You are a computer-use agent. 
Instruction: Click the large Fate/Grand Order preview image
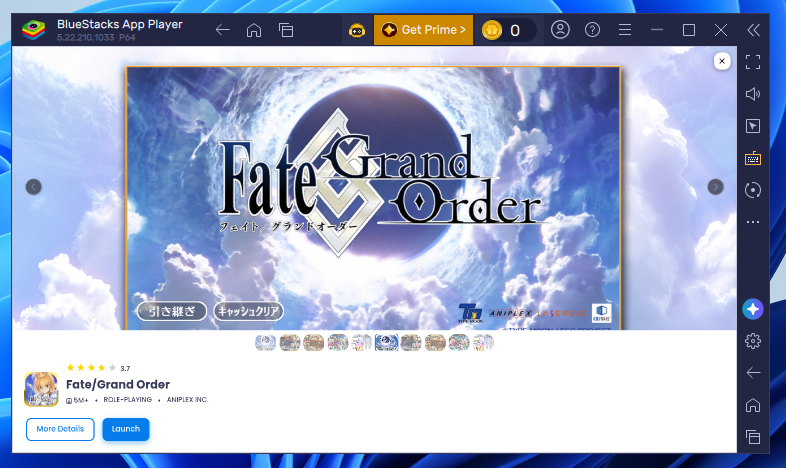(373, 198)
